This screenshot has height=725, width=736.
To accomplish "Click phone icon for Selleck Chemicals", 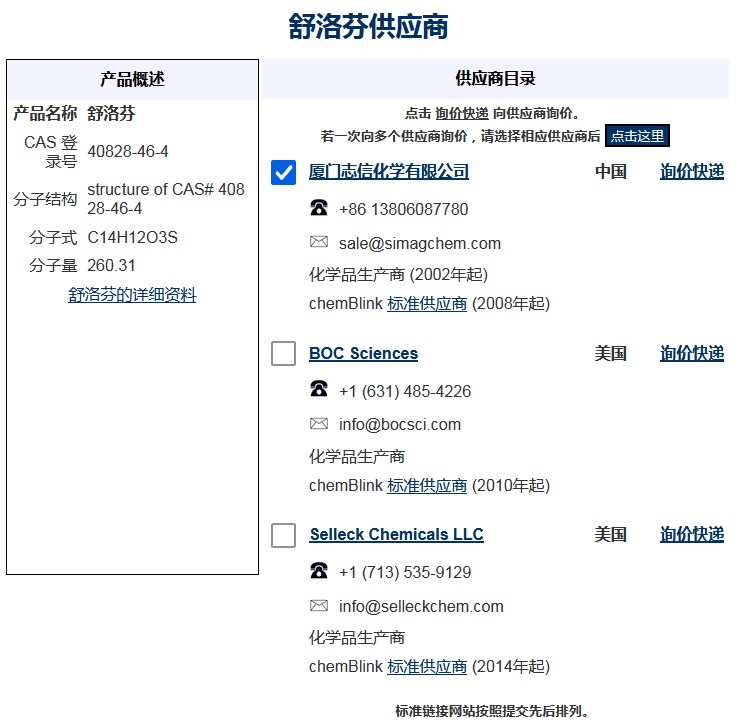I will (x=319, y=571).
